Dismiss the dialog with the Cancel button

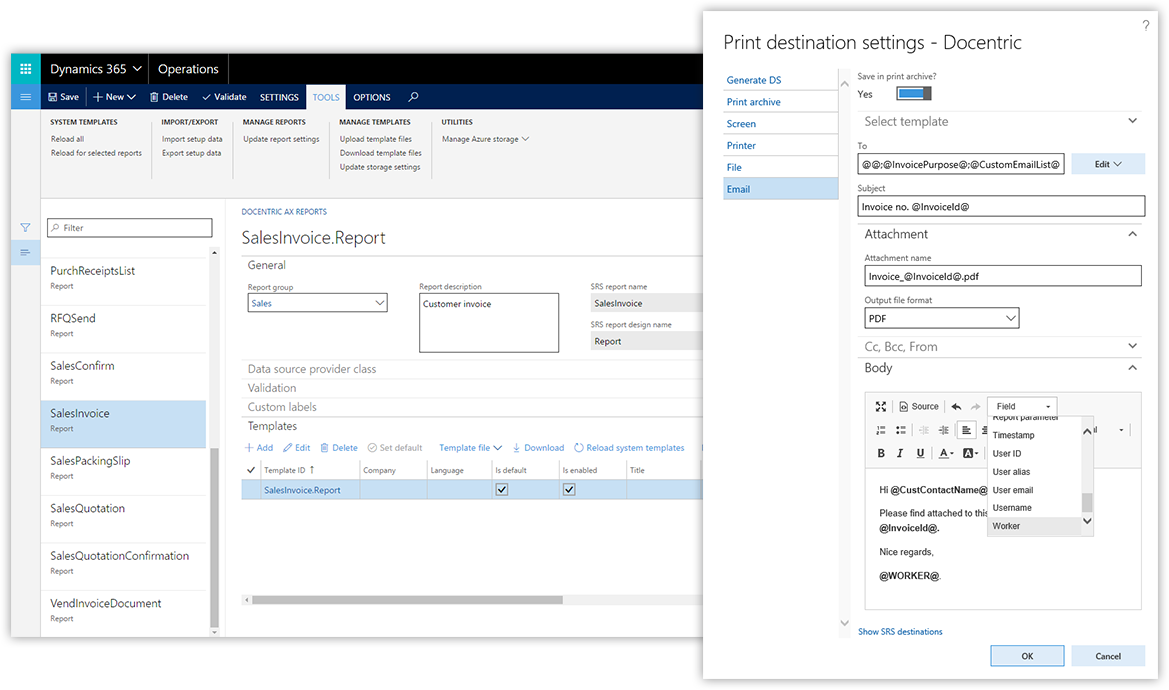[x=1108, y=656]
